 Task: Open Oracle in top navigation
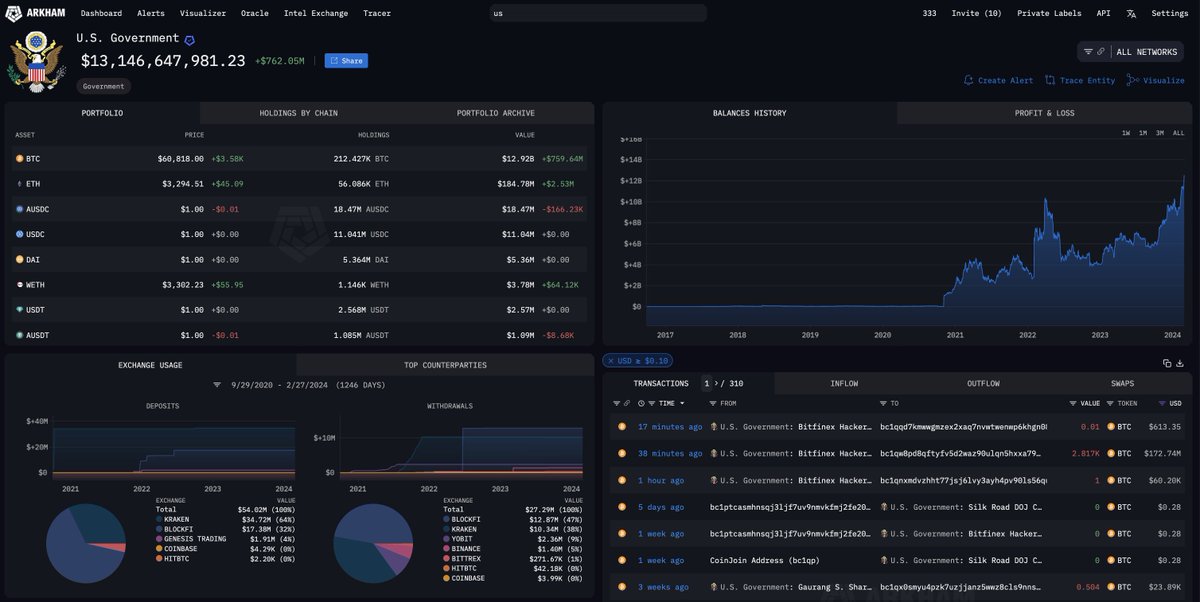click(255, 13)
